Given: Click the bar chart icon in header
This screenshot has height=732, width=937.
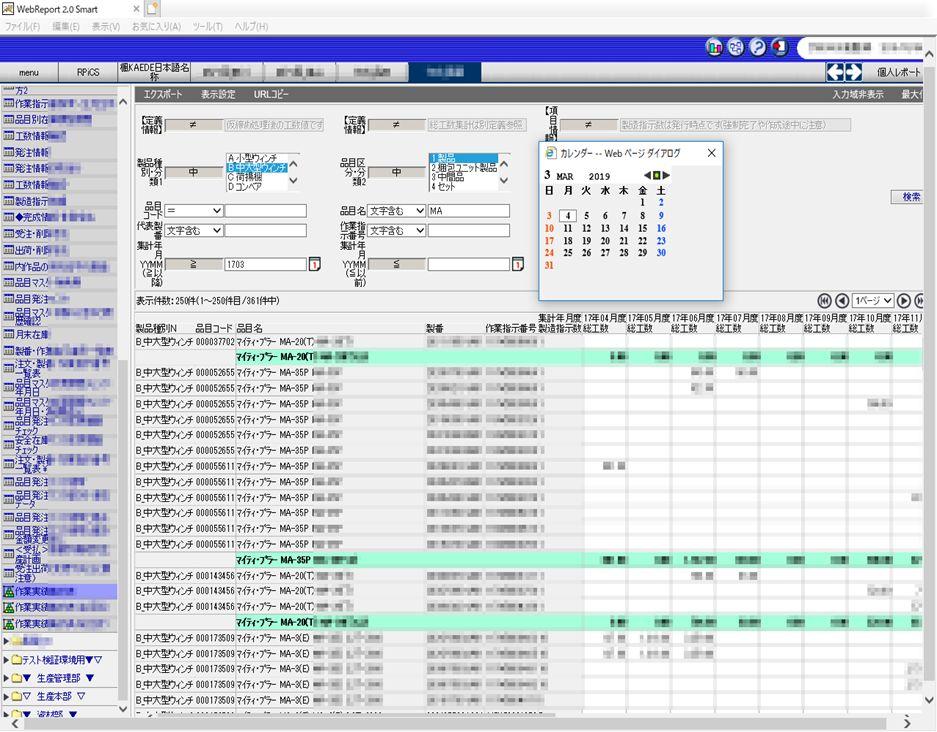Looking at the screenshot, I should 714,47.
